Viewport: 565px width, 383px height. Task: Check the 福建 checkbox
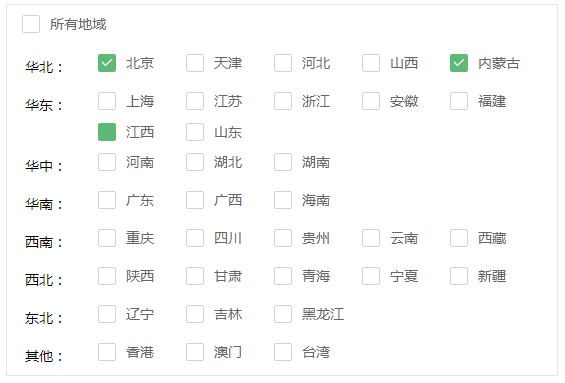coord(459,101)
